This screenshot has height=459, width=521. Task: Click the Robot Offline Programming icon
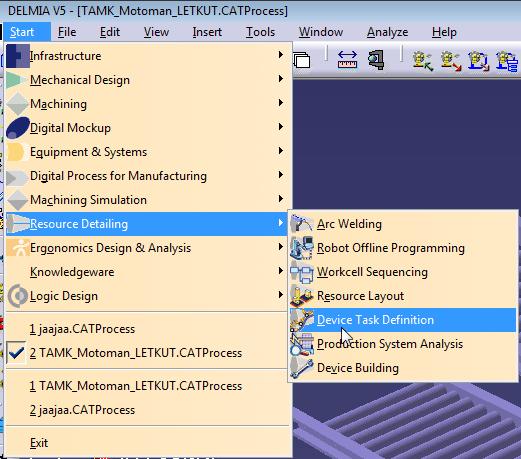click(x=302, y=248)
